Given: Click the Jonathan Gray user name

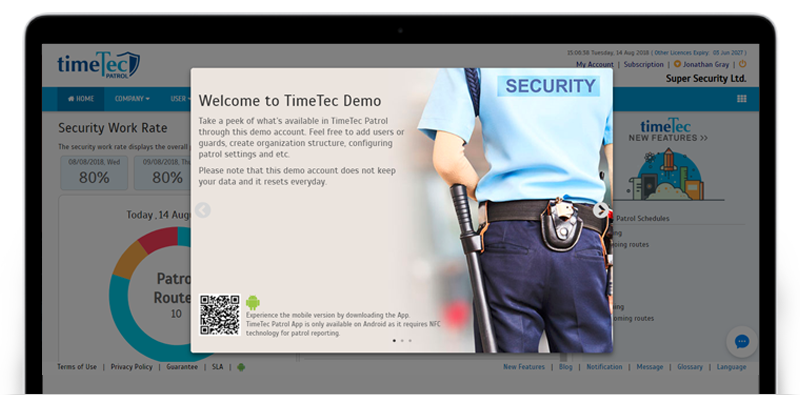Looking at the screenshot, I should coord(706,65).
